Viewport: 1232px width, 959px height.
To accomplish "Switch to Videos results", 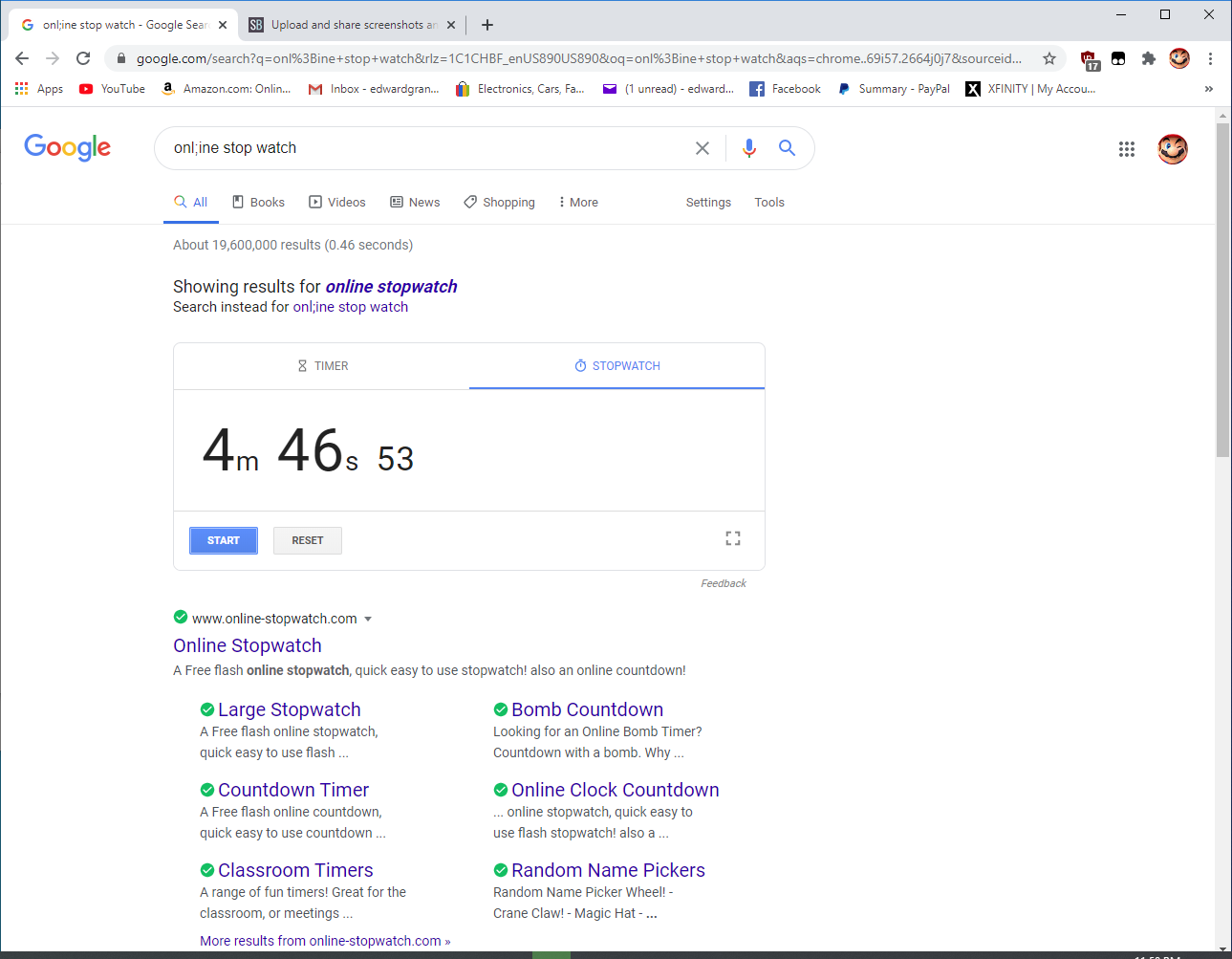I will (337, 203).
